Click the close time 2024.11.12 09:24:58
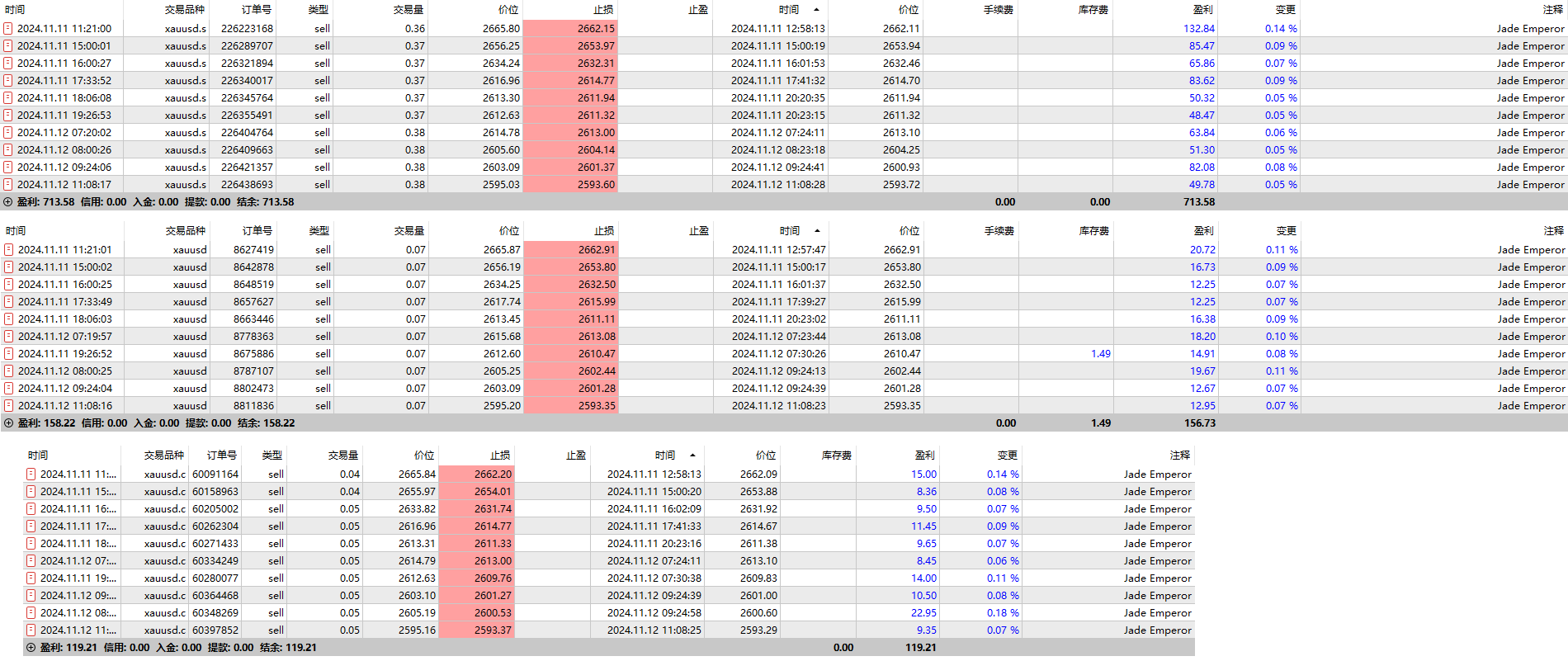The height and width of the screenshot is (661, 1568). pyautogui.click(x=654, y=612)
